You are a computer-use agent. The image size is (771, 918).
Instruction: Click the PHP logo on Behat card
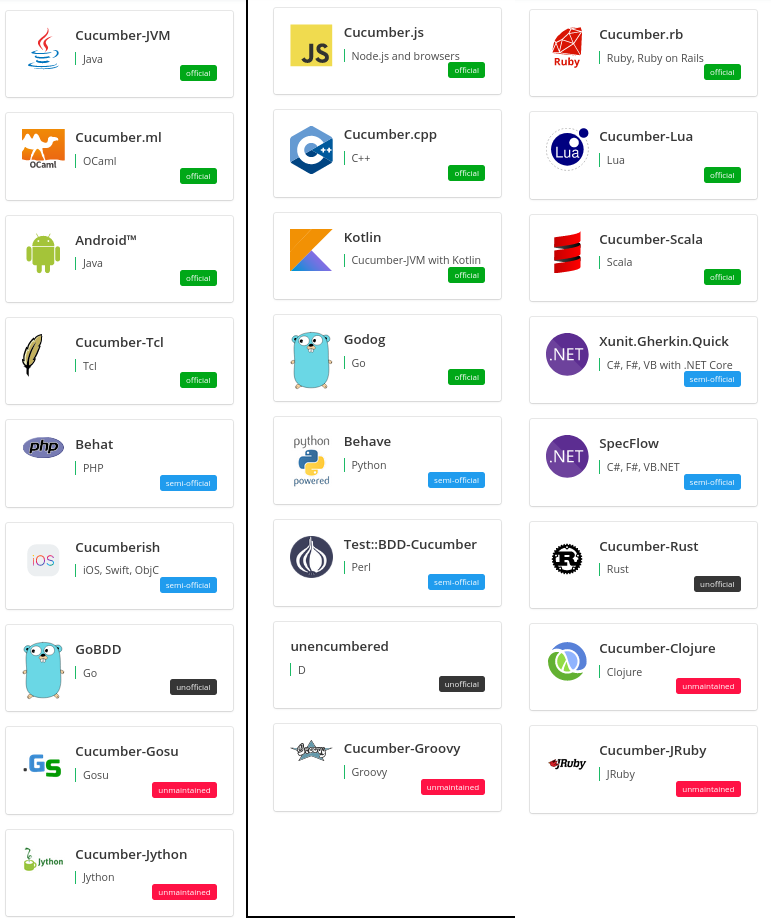(43, 447)
